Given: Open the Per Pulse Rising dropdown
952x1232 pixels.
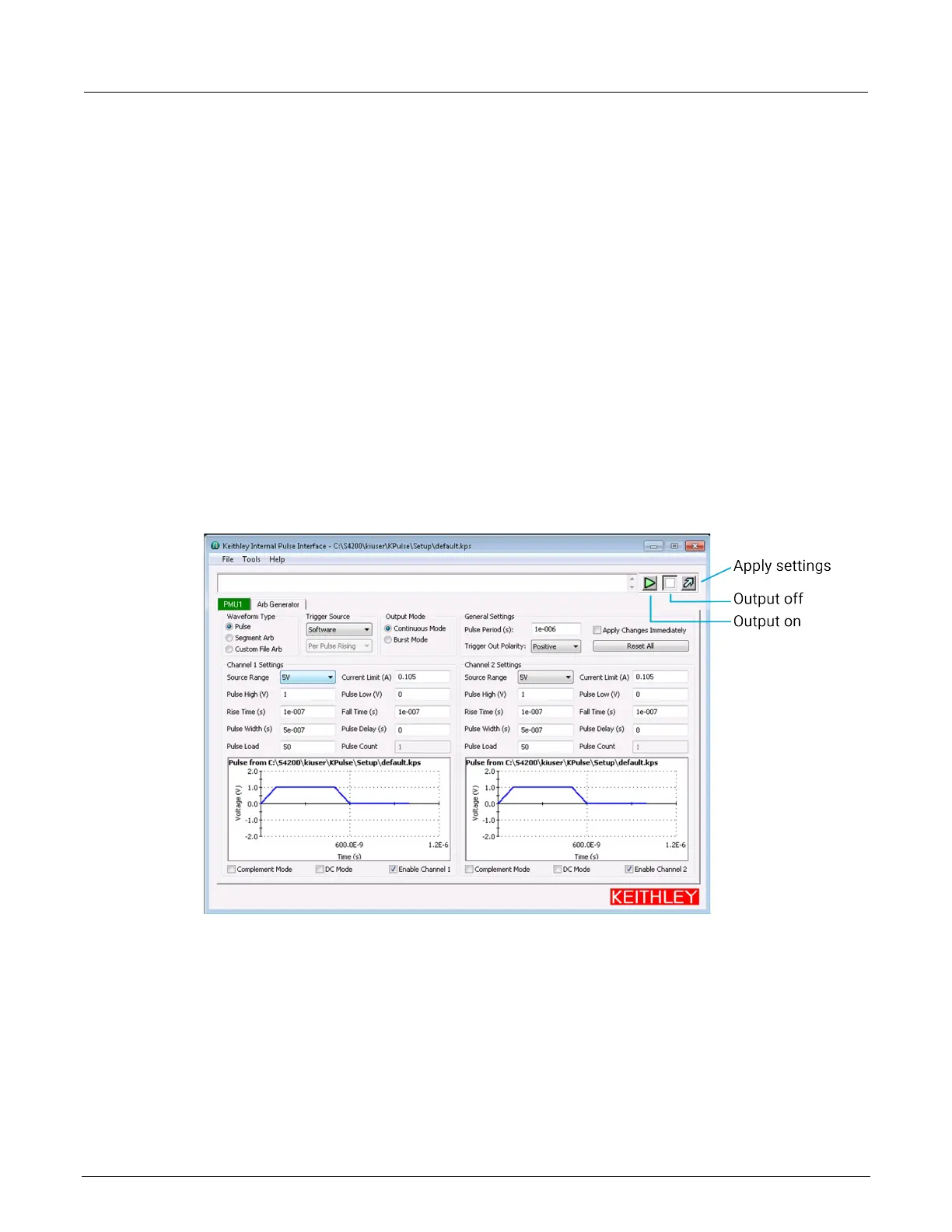Looking at the screenshot, I should click(339, 646).
